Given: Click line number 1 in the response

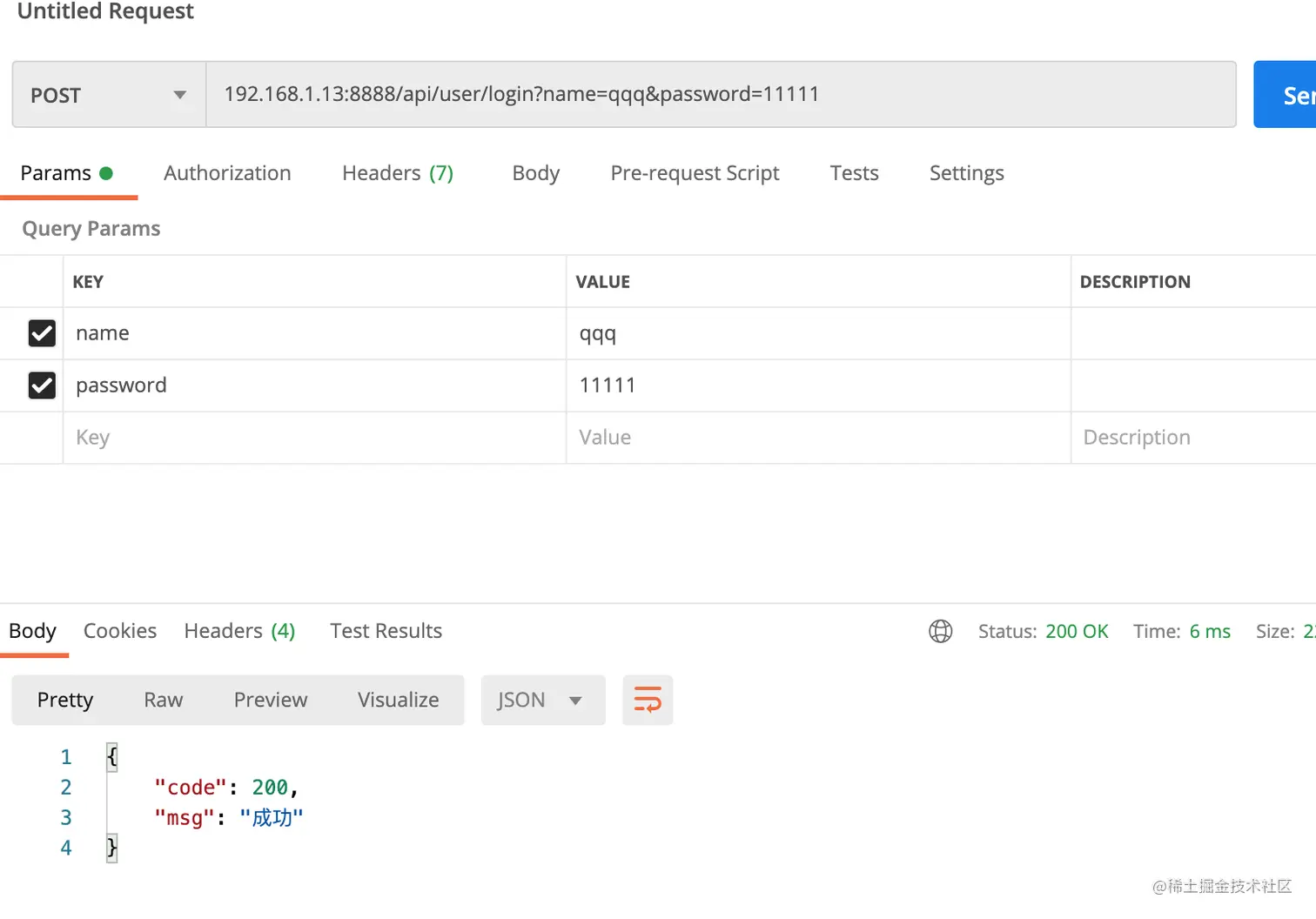Looking at the screenshot, I should click(x=66, y=757).
